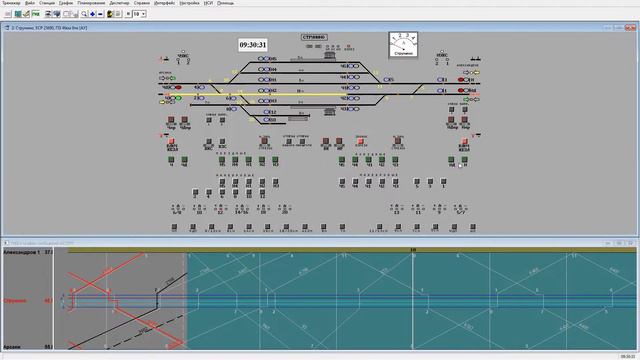Toggle turnout switch 18 control
Image resolution: width=640 pixels, height=360 pixels.
(x=263, y=209)
